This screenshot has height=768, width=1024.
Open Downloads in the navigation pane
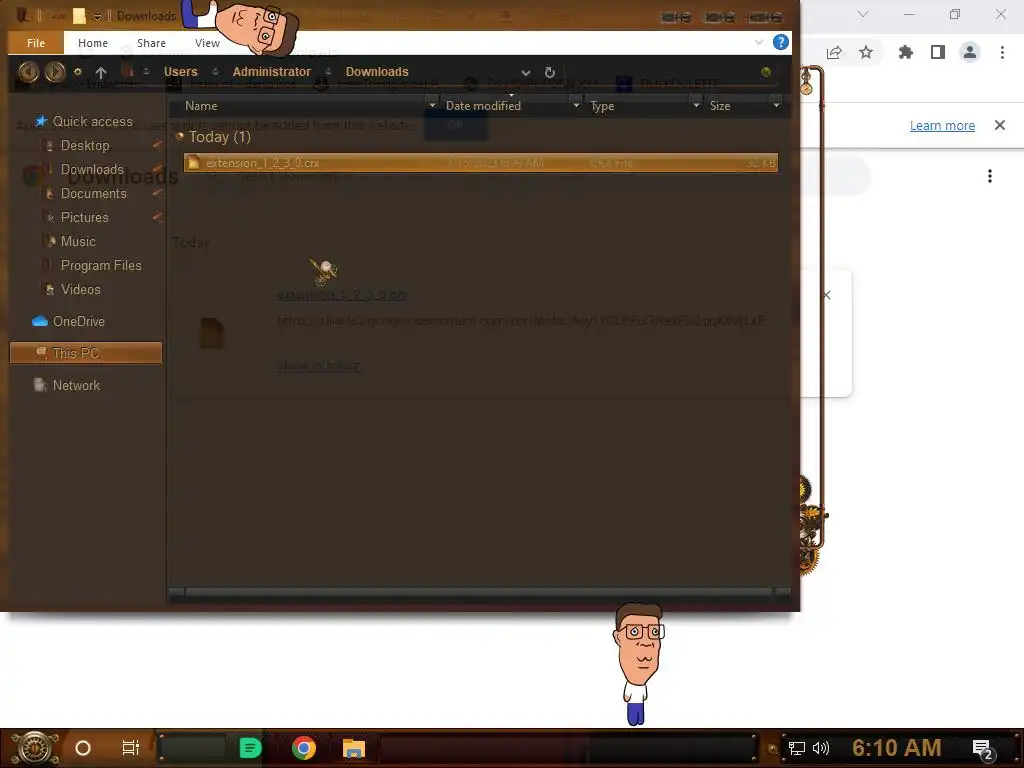(x=92, y=169)
